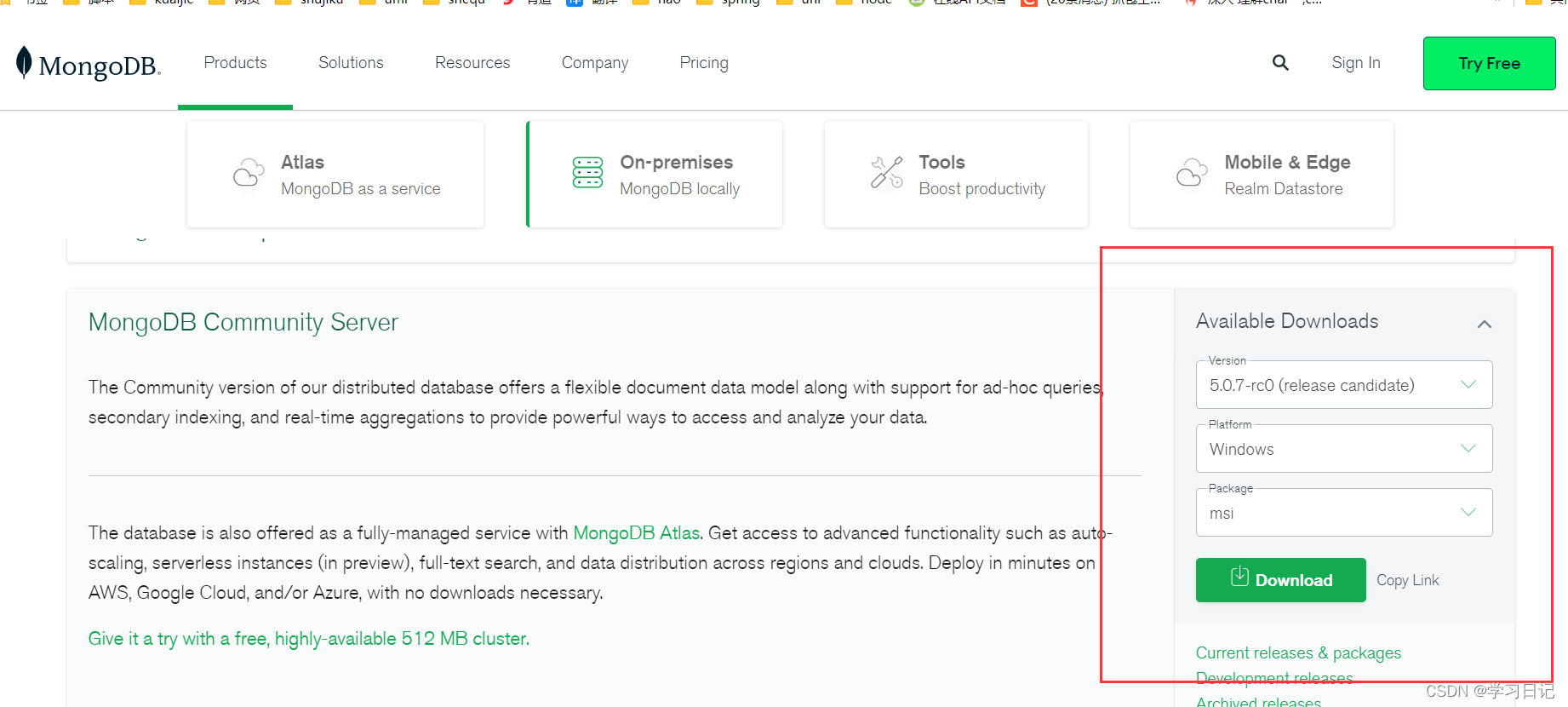Screen dimensions: 1568x707
Task: Open the search magnifier icon
Action: click(1280, 62)
